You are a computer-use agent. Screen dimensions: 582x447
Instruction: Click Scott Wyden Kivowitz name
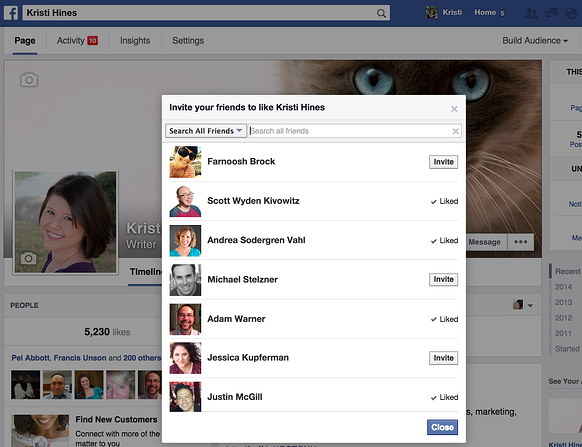click(x=253, y=201)
